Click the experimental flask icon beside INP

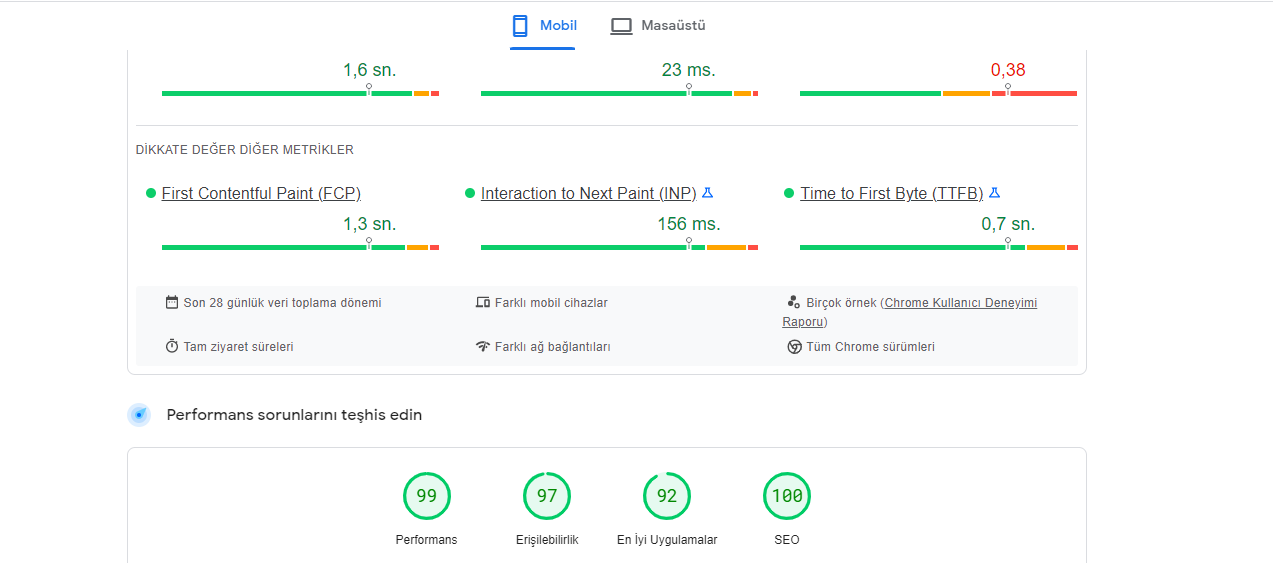[708, 193]
